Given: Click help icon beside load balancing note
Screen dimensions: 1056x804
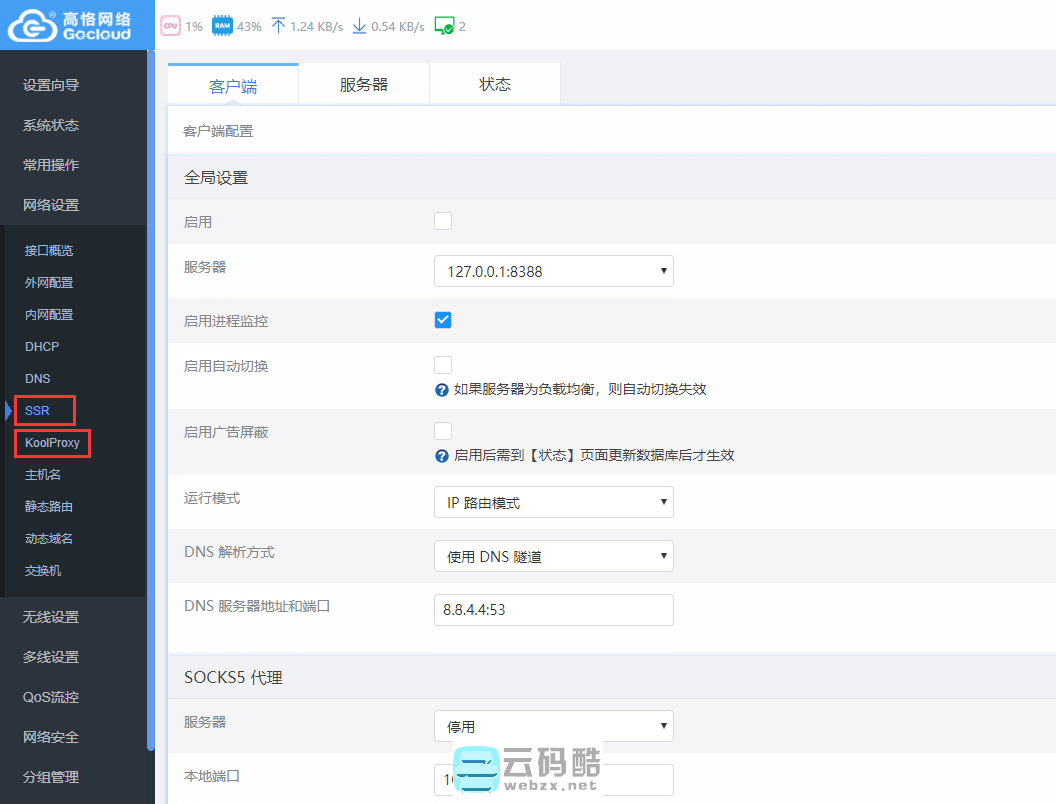Looking at the screenshot, I should (x=441, y=390).
